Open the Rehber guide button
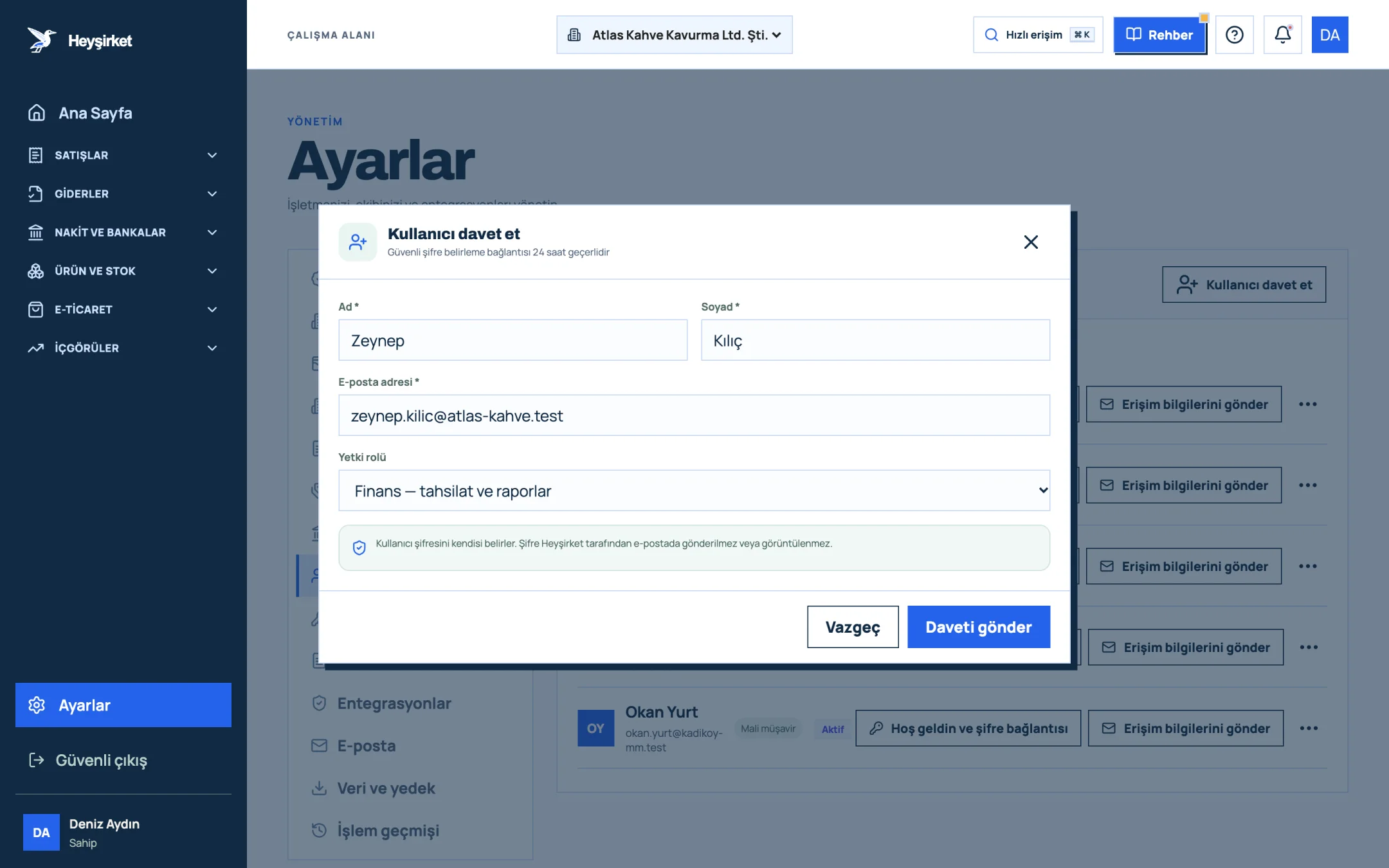 (x=1159, y=35)
